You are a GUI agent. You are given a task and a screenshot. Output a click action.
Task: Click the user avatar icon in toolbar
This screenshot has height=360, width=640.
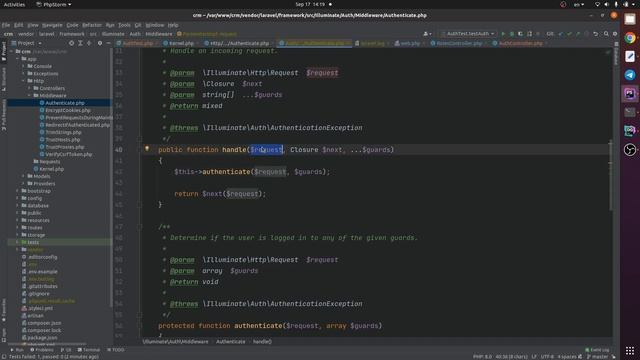427,34
